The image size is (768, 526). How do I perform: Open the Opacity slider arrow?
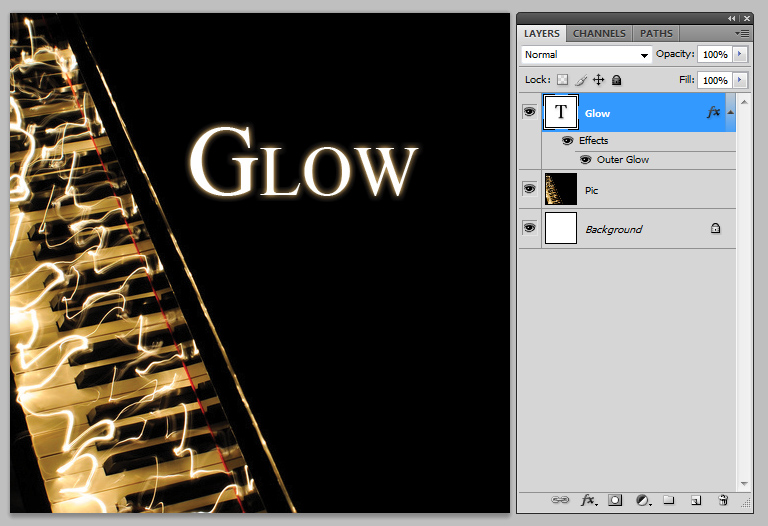tap(740, 54)
